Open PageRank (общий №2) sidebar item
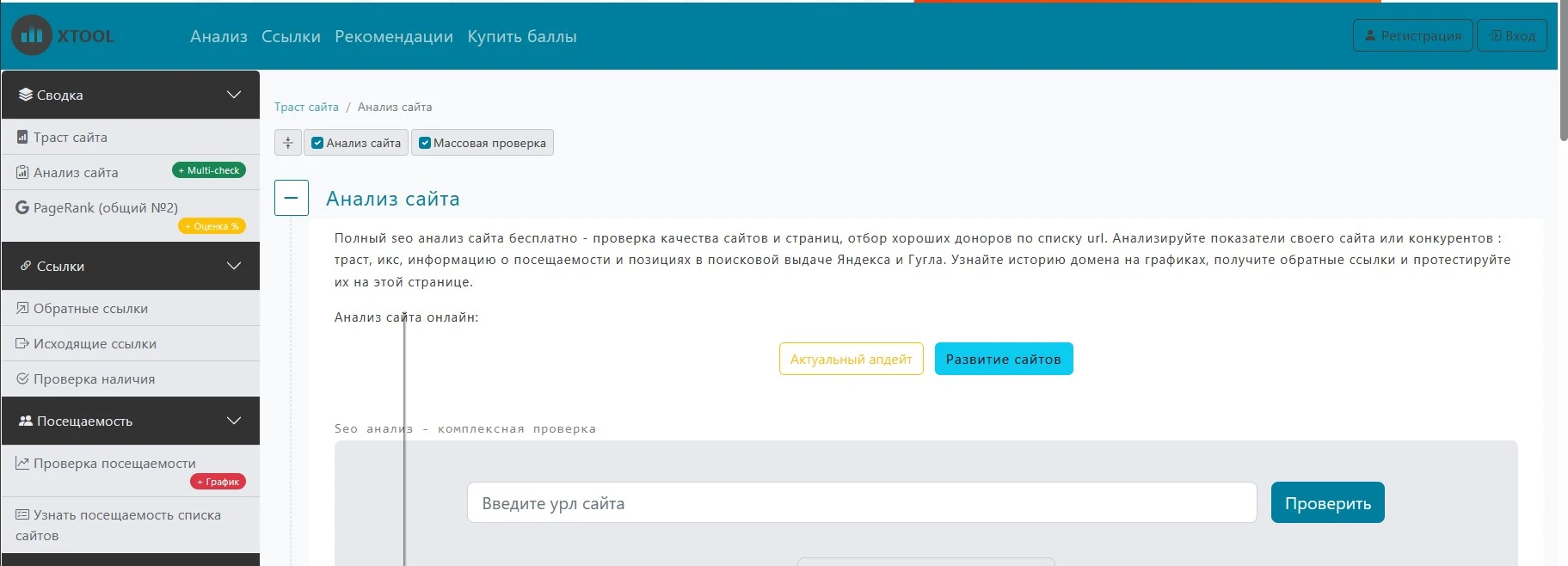Viewport: 1568px width, 566px height. coord(131,215)
